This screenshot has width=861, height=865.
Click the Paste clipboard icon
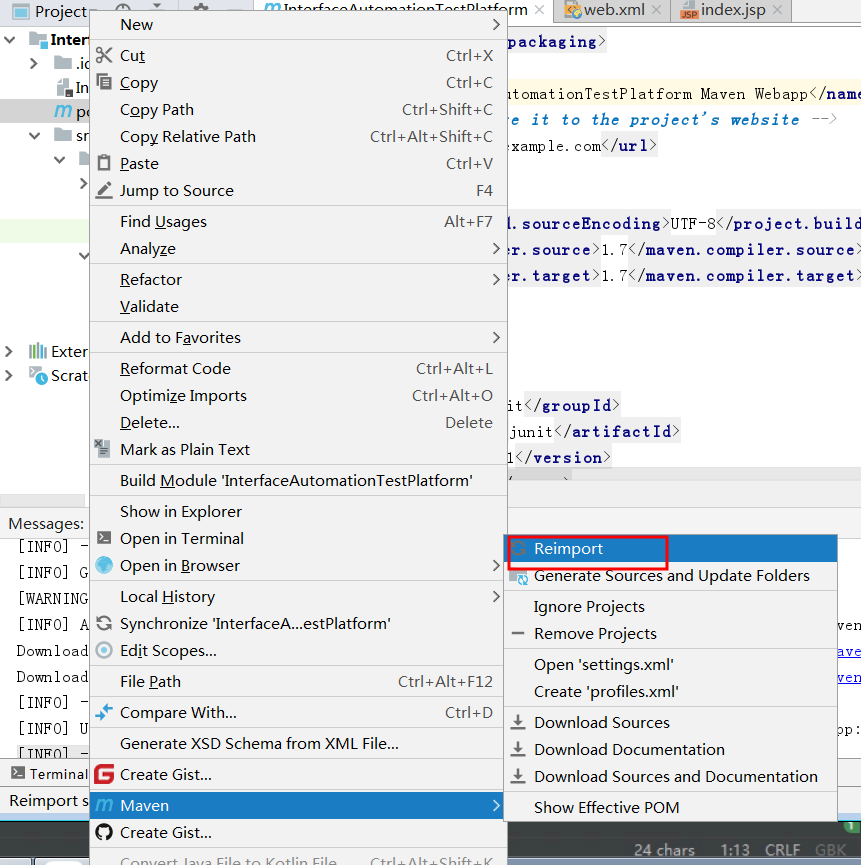(104, 163)
